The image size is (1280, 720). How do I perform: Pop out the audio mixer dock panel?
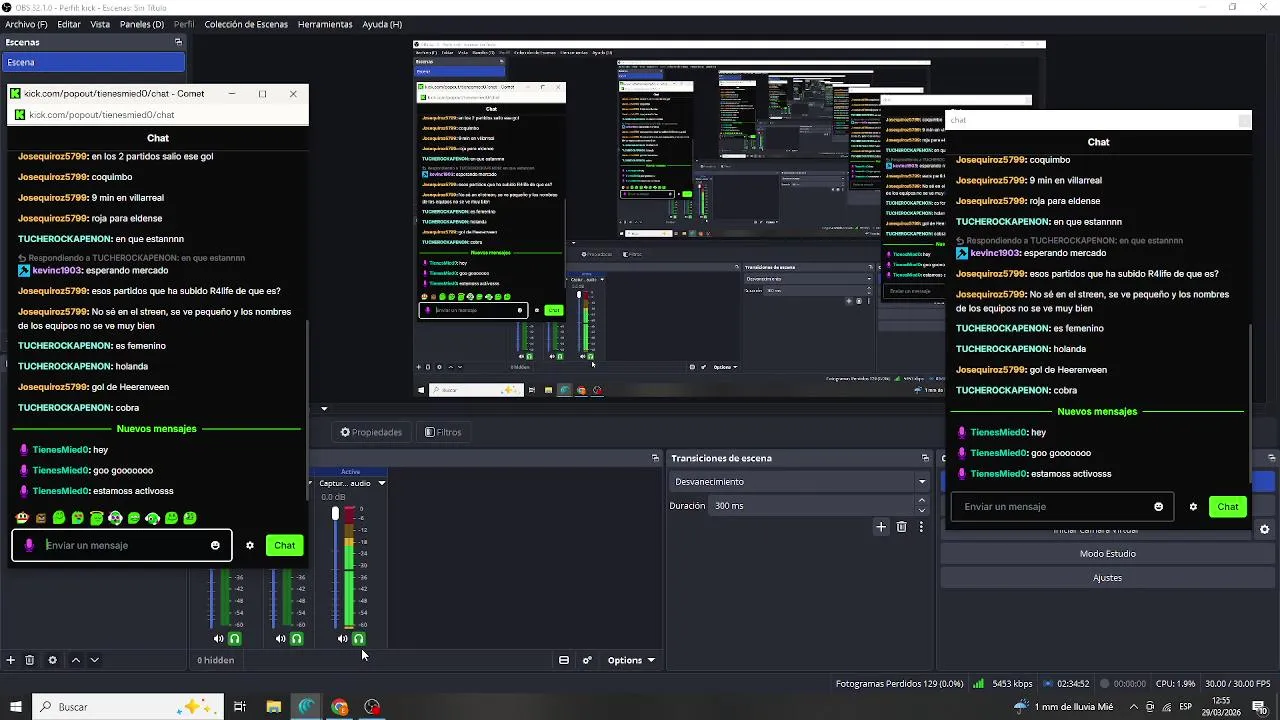(x=655, y=458)
